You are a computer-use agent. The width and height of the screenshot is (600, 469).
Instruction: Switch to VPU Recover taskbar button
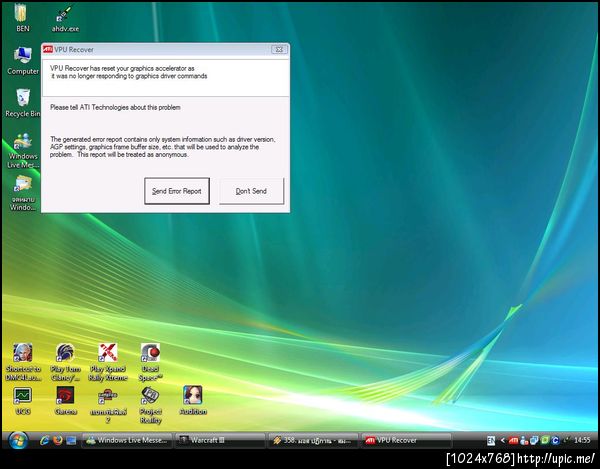click(406, 440)
